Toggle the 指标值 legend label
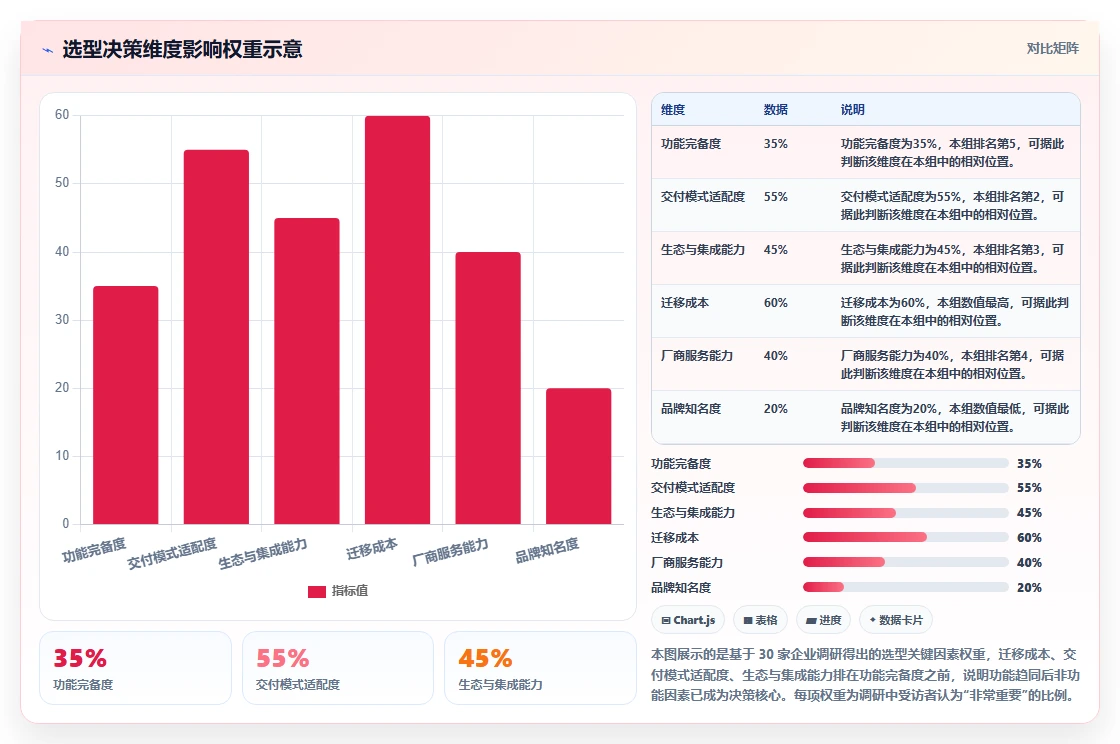Image resolution: width=1120 pixels, height=744 pixels. point(349,591)
